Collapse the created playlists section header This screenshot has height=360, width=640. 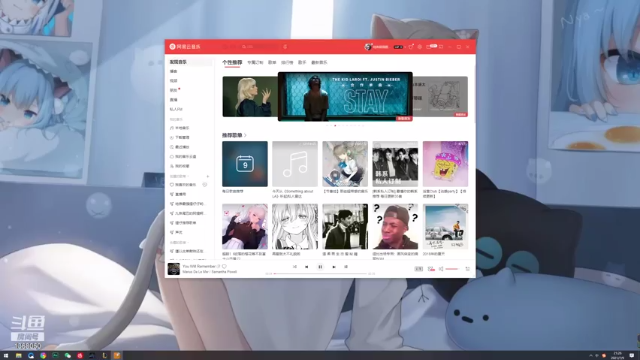click(x=180, y=176)
